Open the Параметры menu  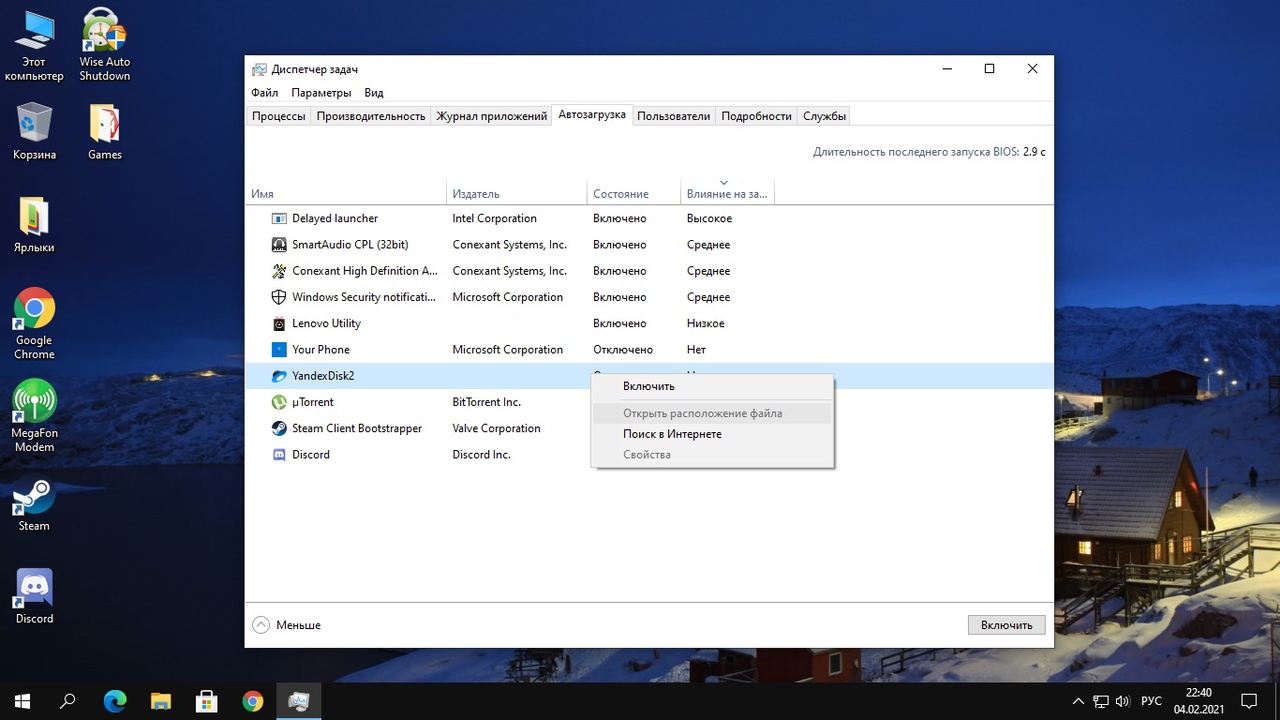pyautogui.click(x=321, y=93)
